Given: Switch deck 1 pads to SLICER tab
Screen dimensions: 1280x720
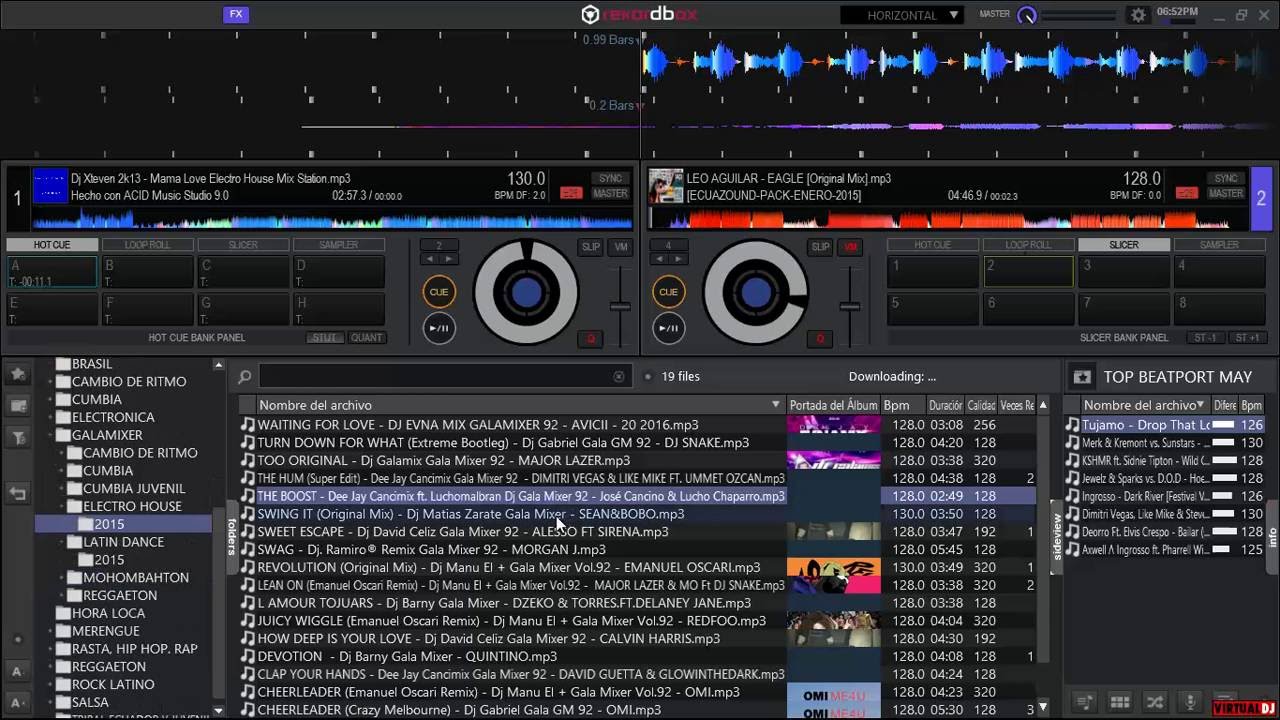Looking at the screenshot, I should tap(243, 245).
